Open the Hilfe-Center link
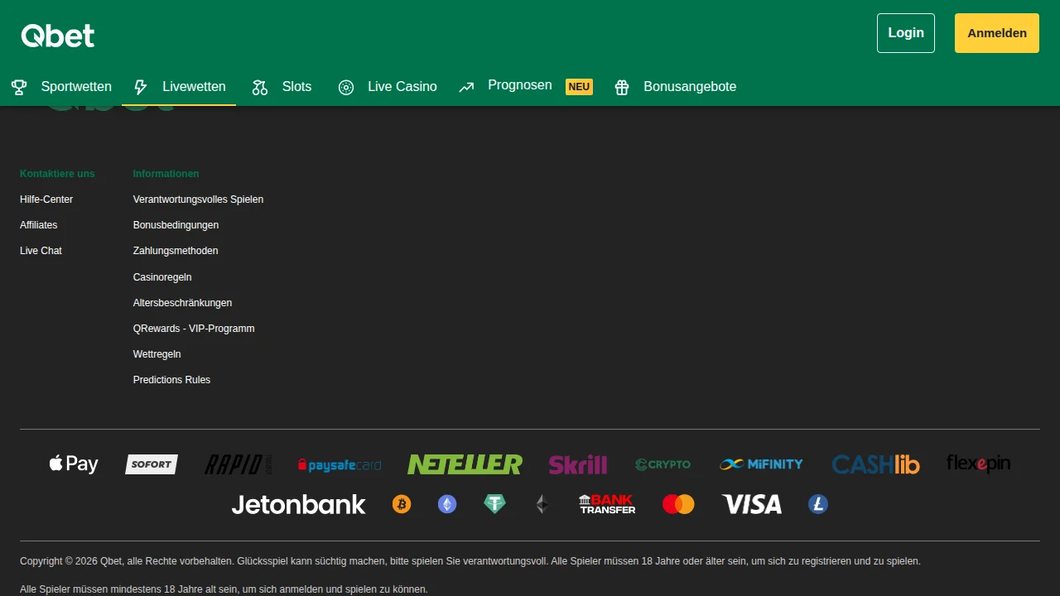Viewport: 1060px width, 596px height. click(46, 199)
